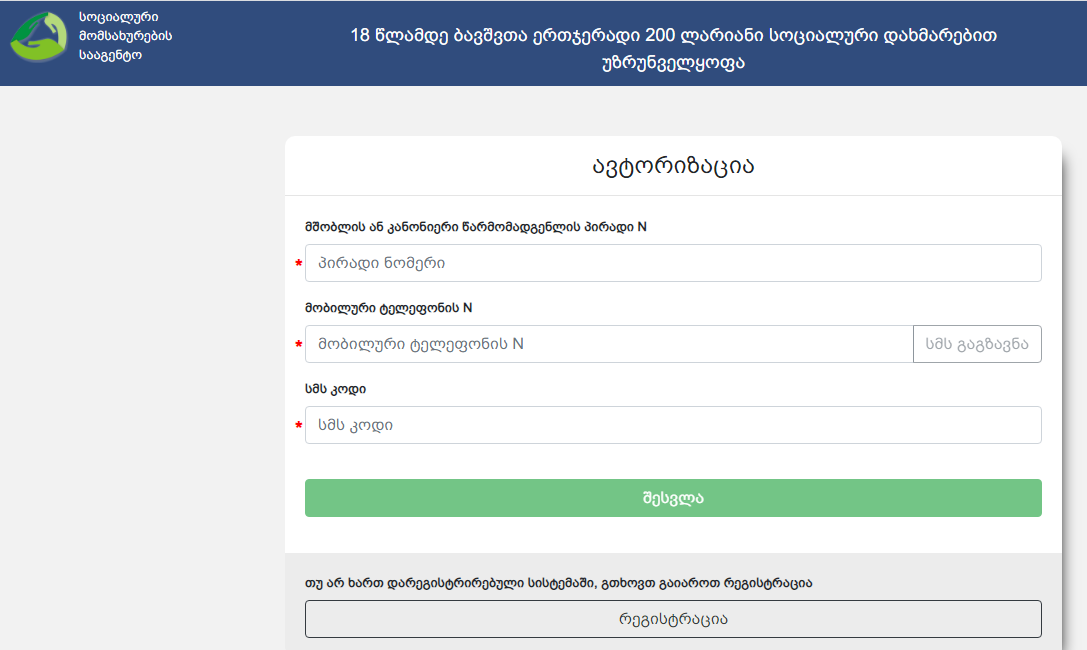This screenshot has height=650, width=1087.
Task: Click the მობილური ტელეფონის N field label
Action: [389, 308]
